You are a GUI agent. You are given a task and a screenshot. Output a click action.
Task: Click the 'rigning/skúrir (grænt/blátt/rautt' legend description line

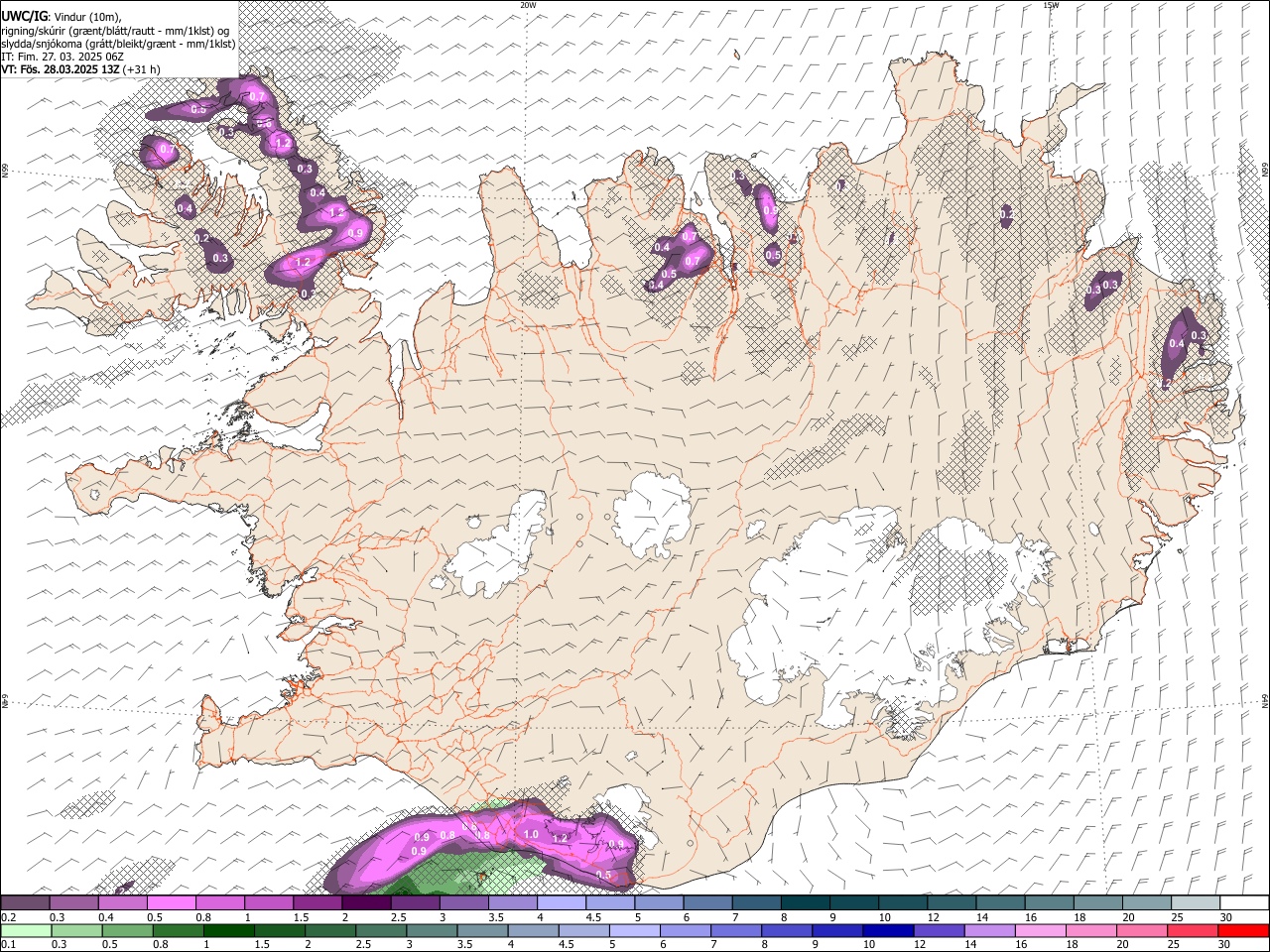click(115, 31)
